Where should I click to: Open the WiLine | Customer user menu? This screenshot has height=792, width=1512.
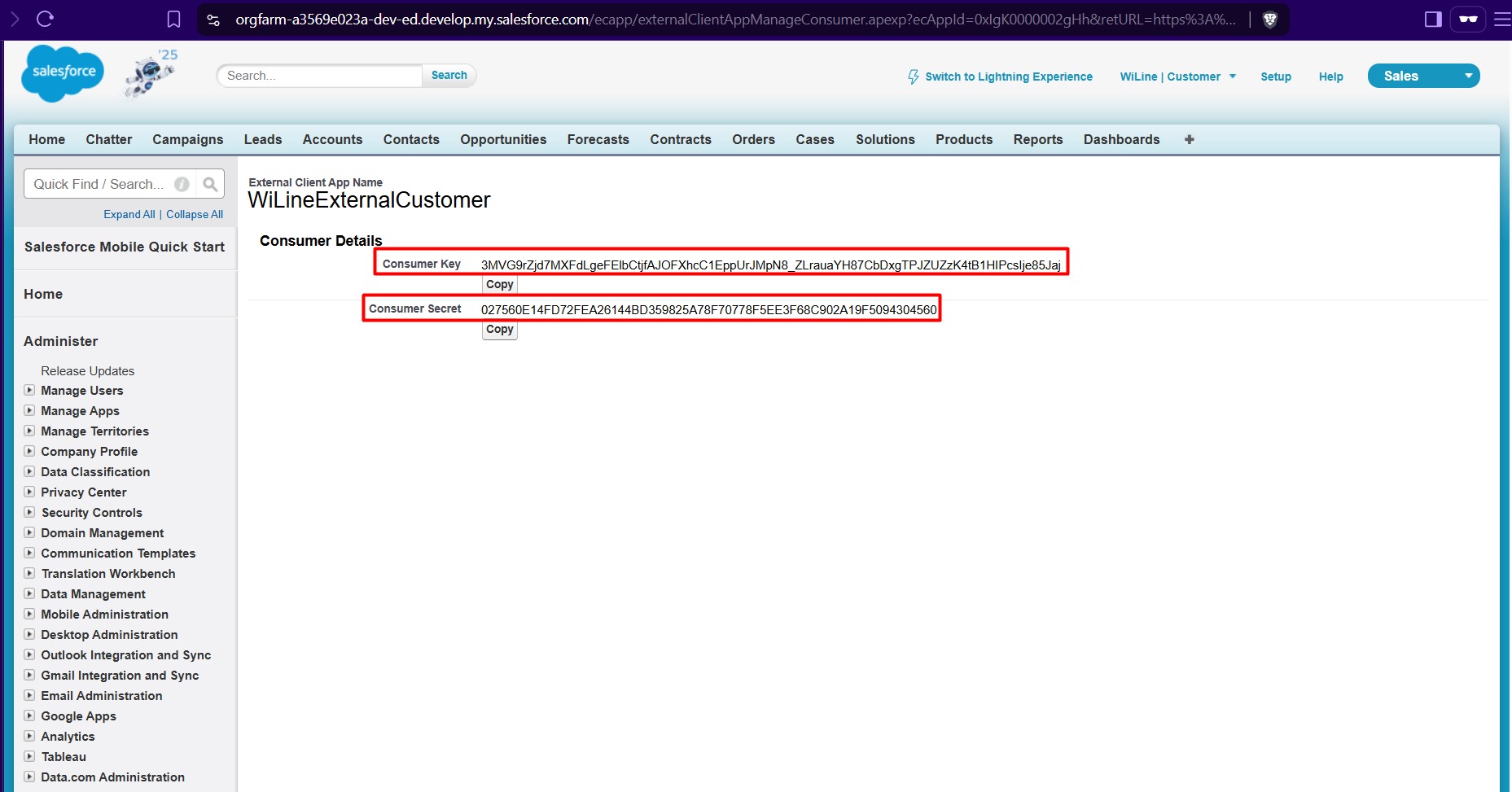click(x=1177, y=77)
